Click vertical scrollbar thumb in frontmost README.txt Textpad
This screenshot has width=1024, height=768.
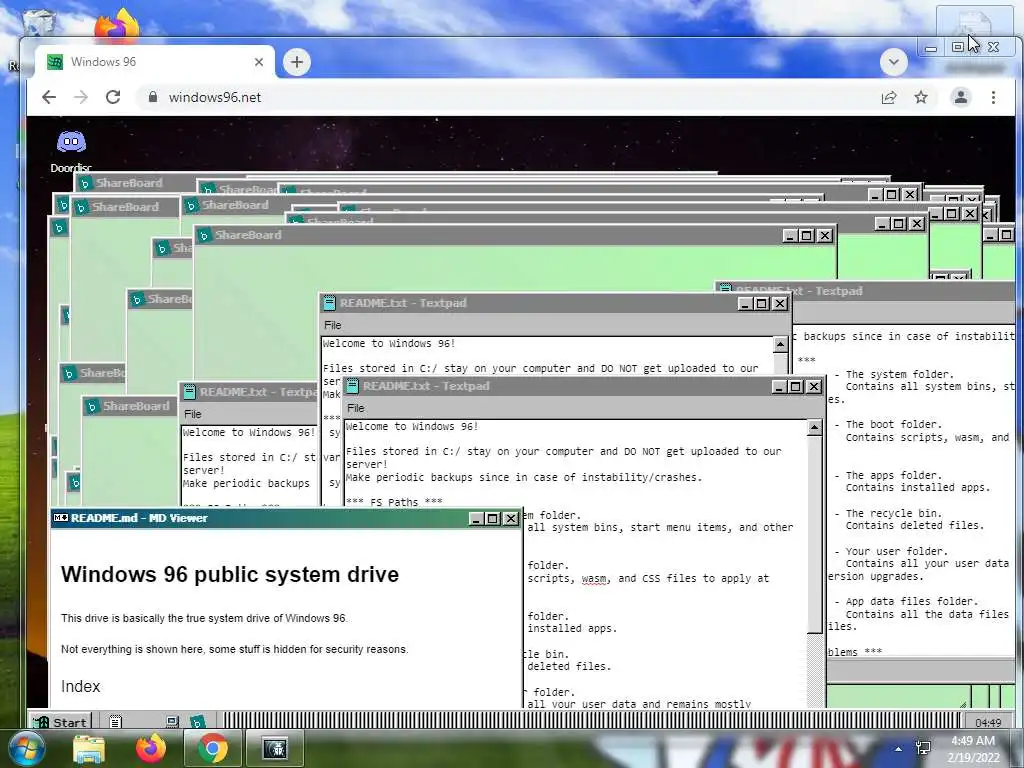pyautogui.click(x=814, y=534)
